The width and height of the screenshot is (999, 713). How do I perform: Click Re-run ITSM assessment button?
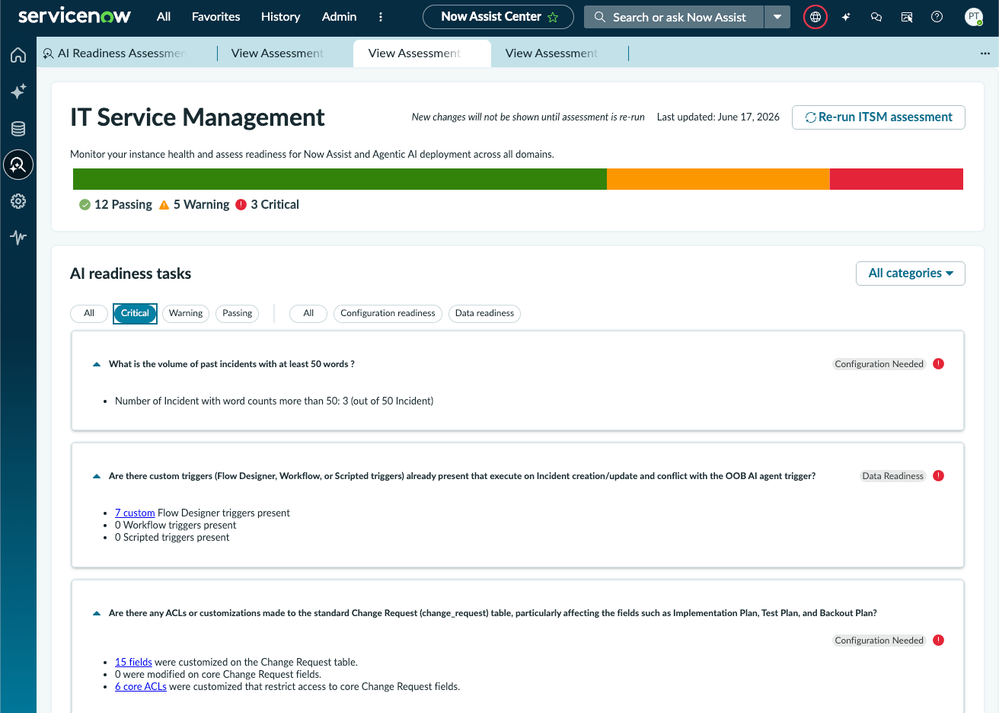(x=879, y=117)
